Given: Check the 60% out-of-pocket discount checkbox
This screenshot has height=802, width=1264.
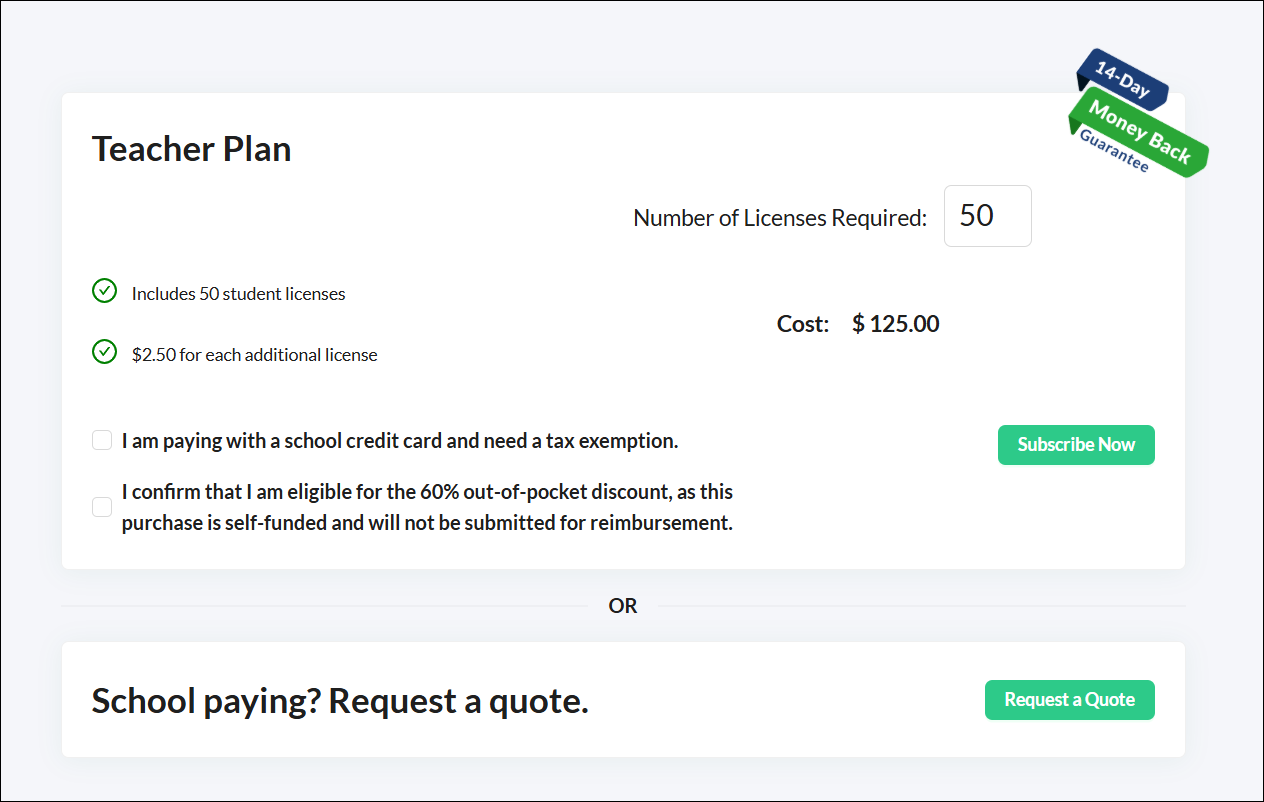Looking at the screenshot, I should click(x=102, y=507).
